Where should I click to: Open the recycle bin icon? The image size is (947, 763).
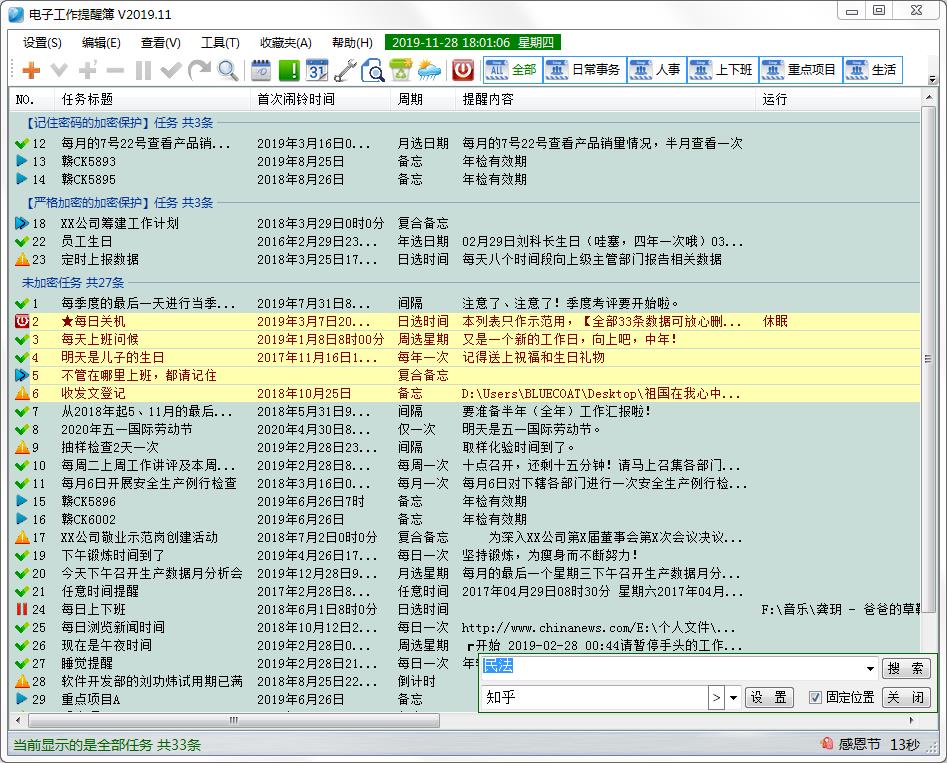(402, 70)
